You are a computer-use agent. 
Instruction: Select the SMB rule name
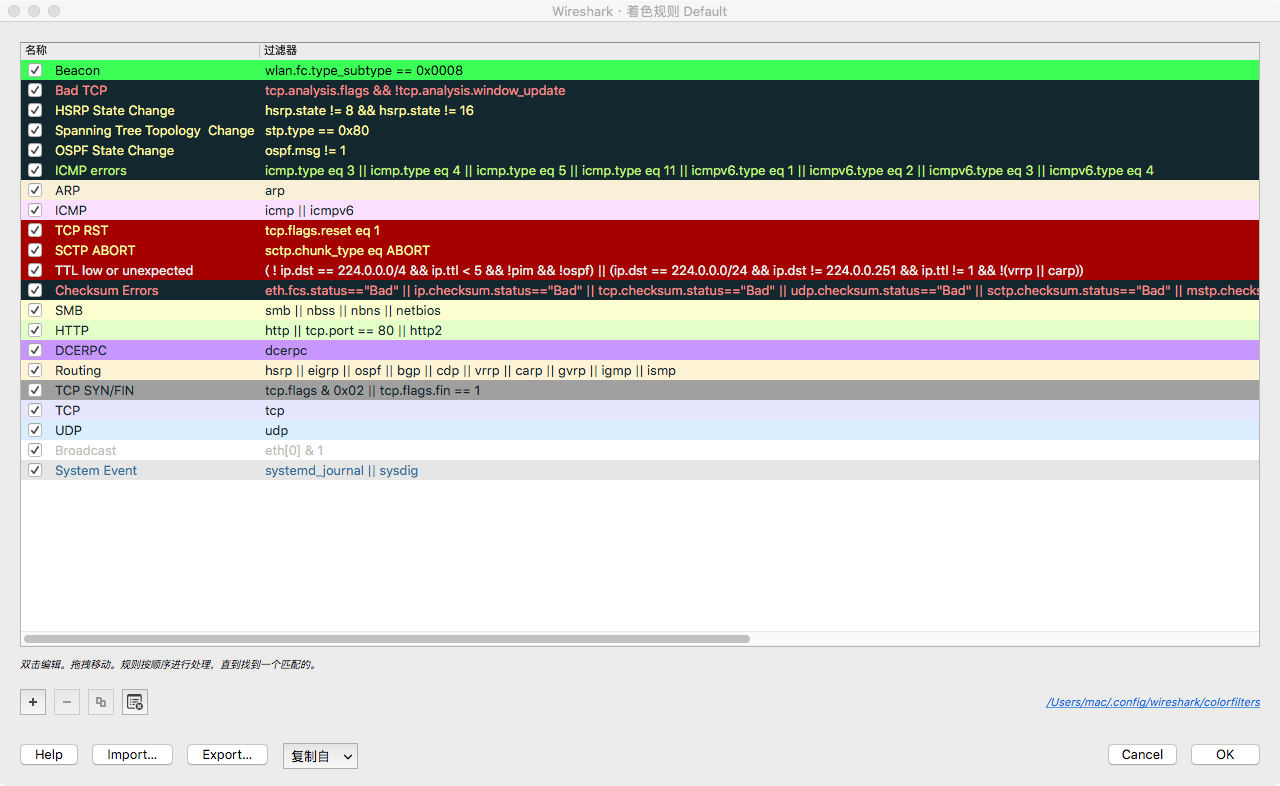[x=69, y=311]
